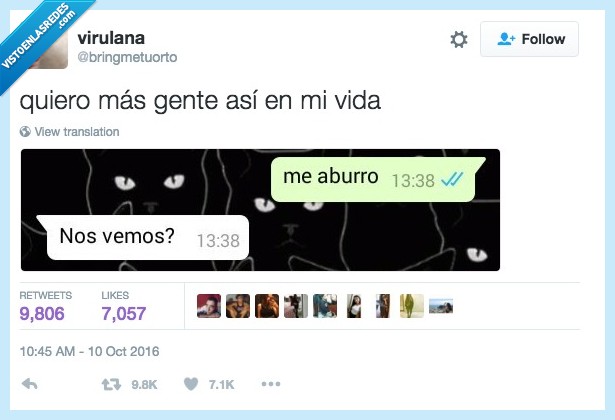Open the WhatsApp chat screenshot image
The width and height of the screenshot is (615, 420).
pyautogui.click(x=260, y=210)
